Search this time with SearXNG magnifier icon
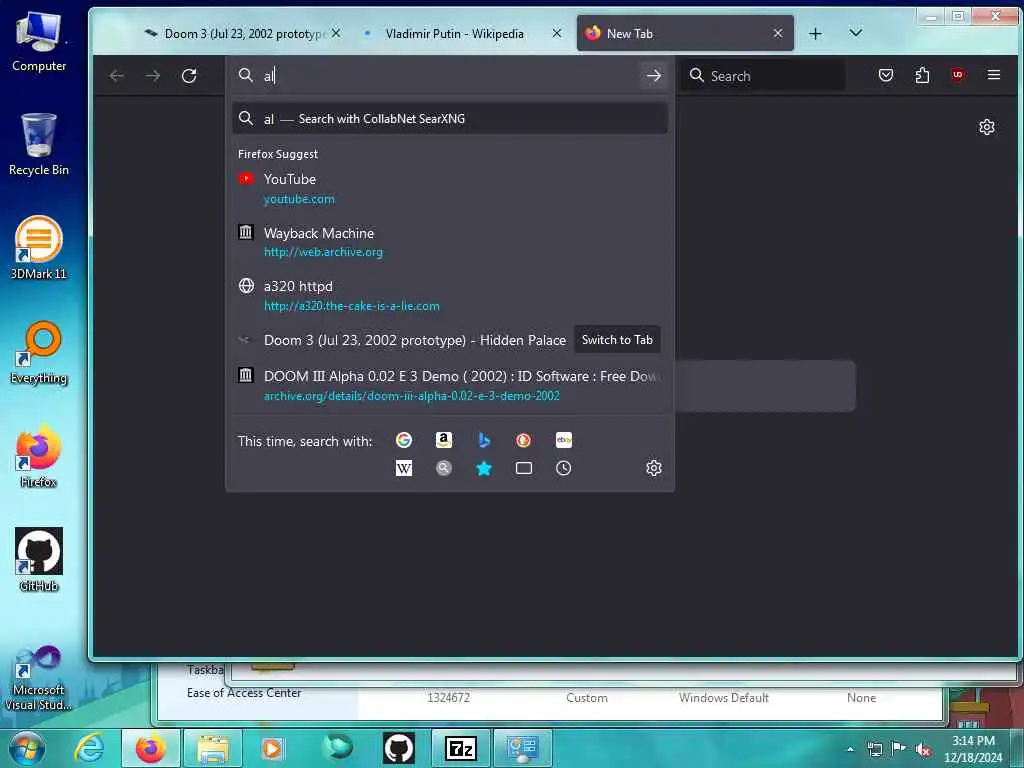 coord(443,468)
